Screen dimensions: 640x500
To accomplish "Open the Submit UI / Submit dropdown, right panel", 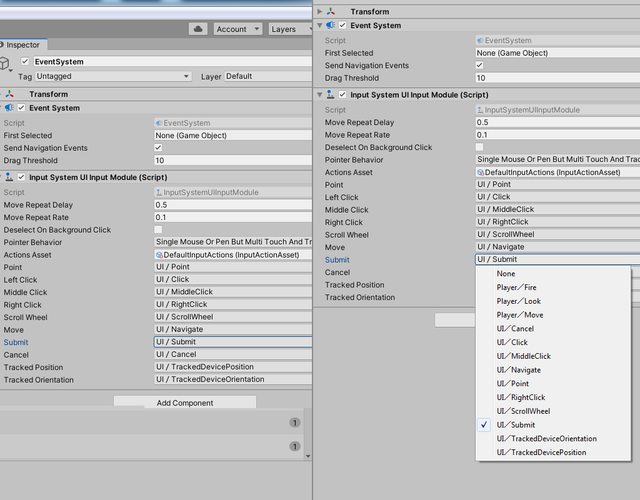I will pos(558,259).
